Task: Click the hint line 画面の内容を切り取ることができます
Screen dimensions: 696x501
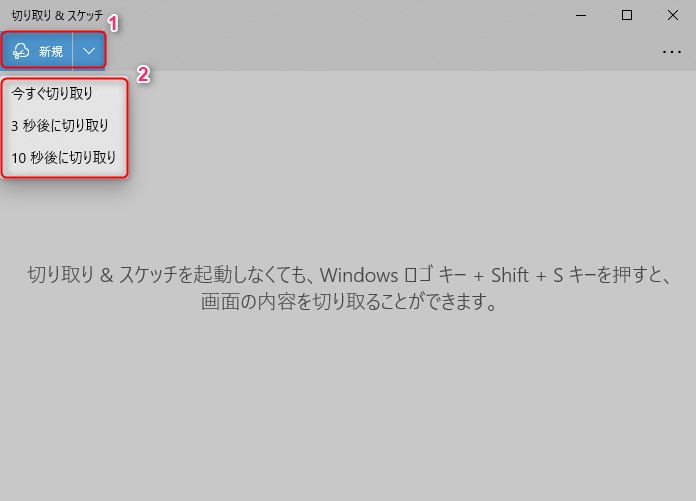Action: pyautogui.click(x=348, y=302)
